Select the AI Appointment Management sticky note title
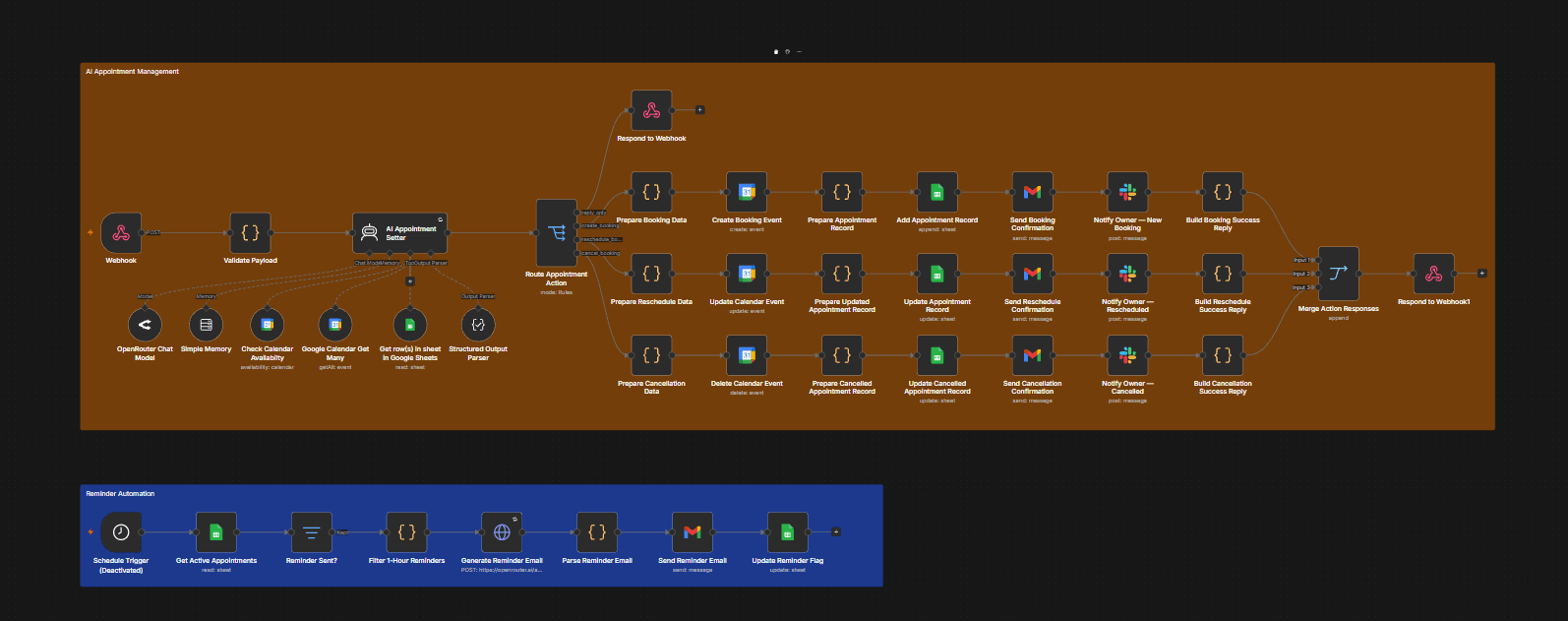The image size is (1568, 621). (x=132, y=72)
